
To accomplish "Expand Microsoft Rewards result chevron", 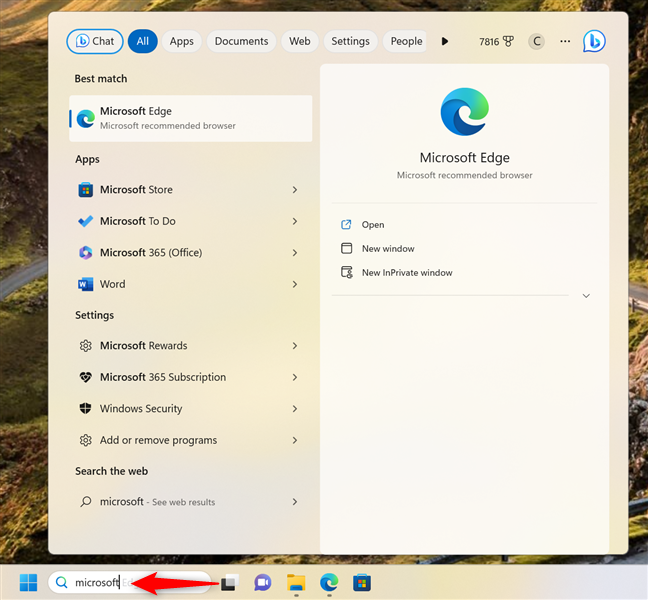I will [295, 346].
